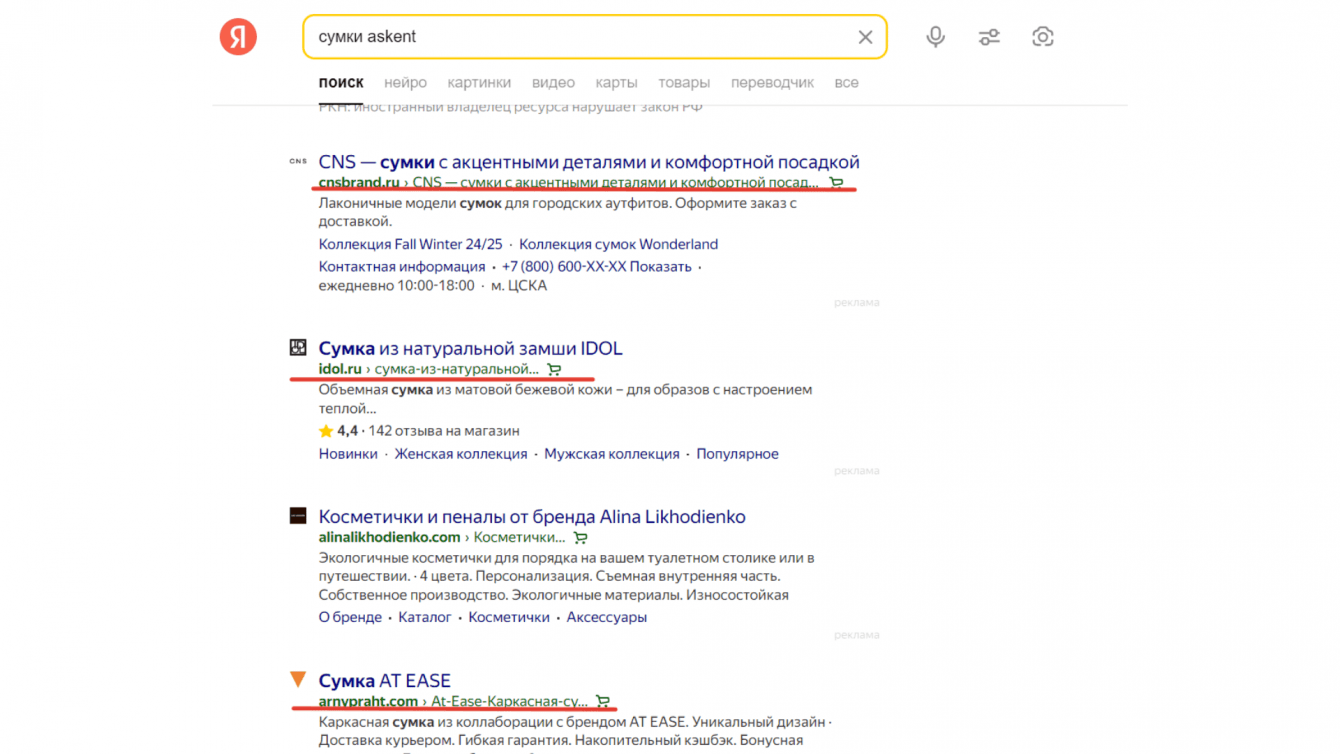This screenshot has width=1340, height=754.
Task: Switch to the картинки tab
Action: click(x=479, y=83)
